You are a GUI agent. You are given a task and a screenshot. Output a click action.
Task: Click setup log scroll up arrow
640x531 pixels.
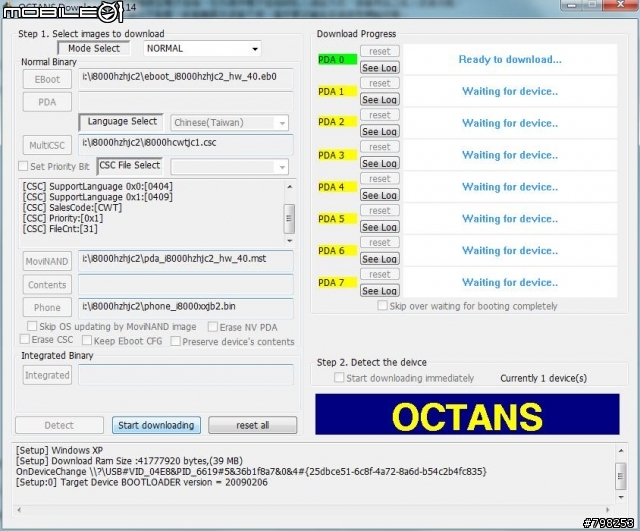coord(621,451)
